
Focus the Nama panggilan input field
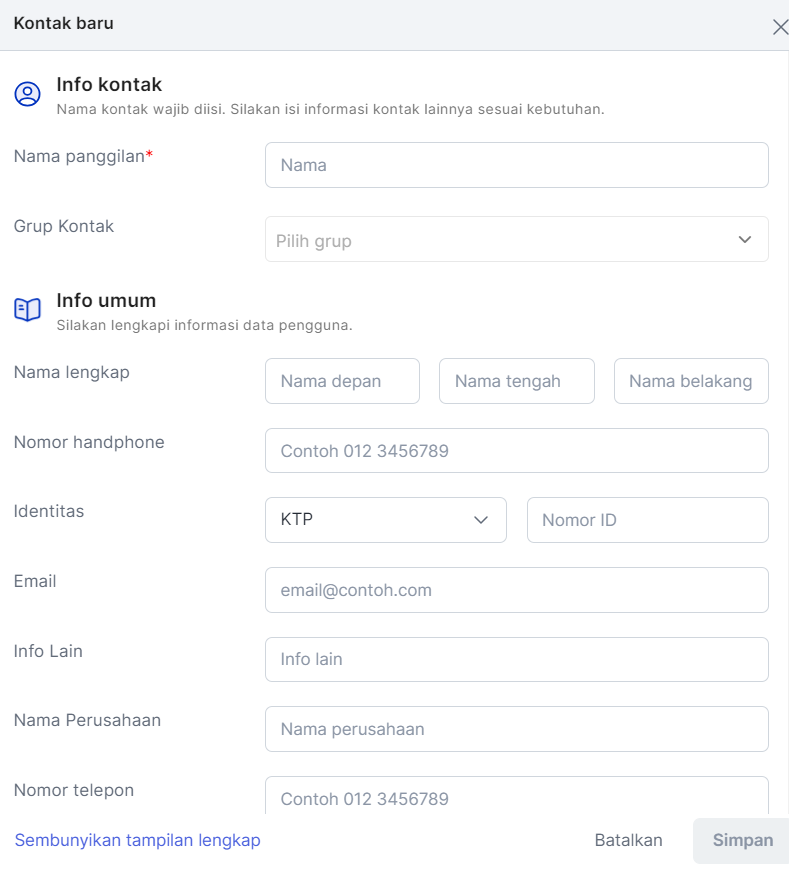click(x=517, y=165)
